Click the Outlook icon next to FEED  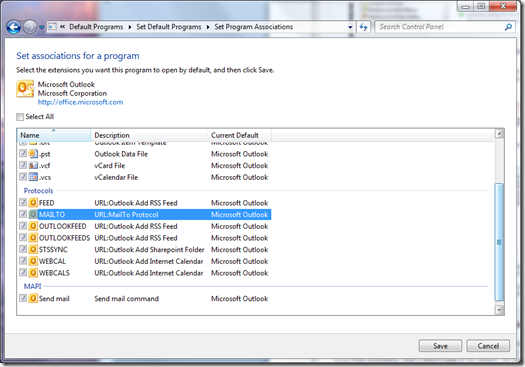(x=33, y=203)
